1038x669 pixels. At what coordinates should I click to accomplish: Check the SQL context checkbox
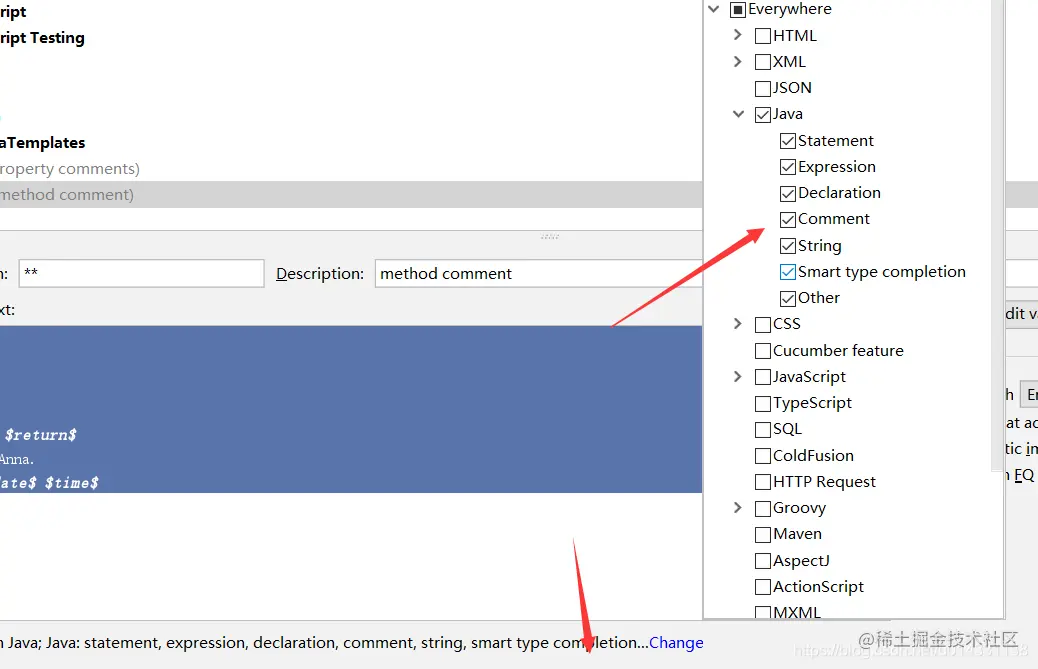[x=763, y=429]
